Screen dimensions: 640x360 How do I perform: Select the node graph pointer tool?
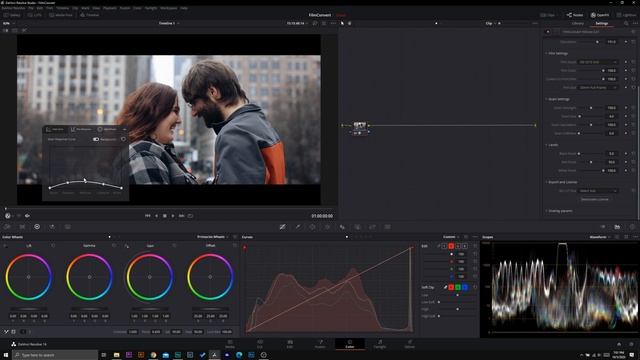(x=342, y=23)
